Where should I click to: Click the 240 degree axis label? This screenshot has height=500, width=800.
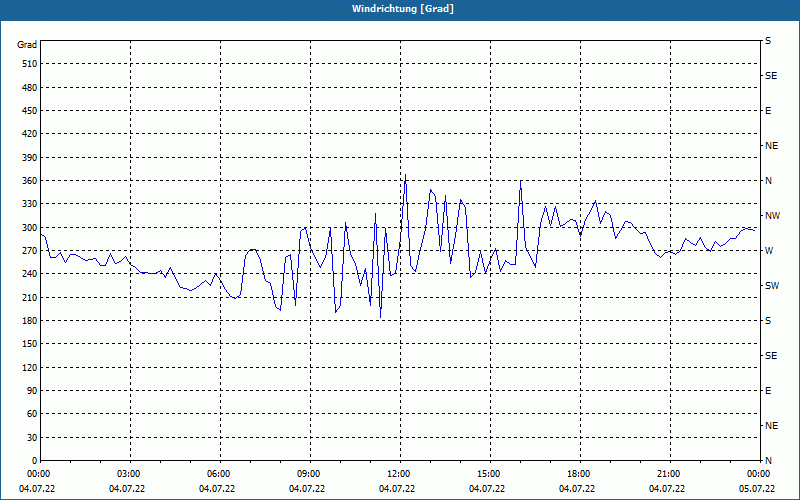pos(30,274)
